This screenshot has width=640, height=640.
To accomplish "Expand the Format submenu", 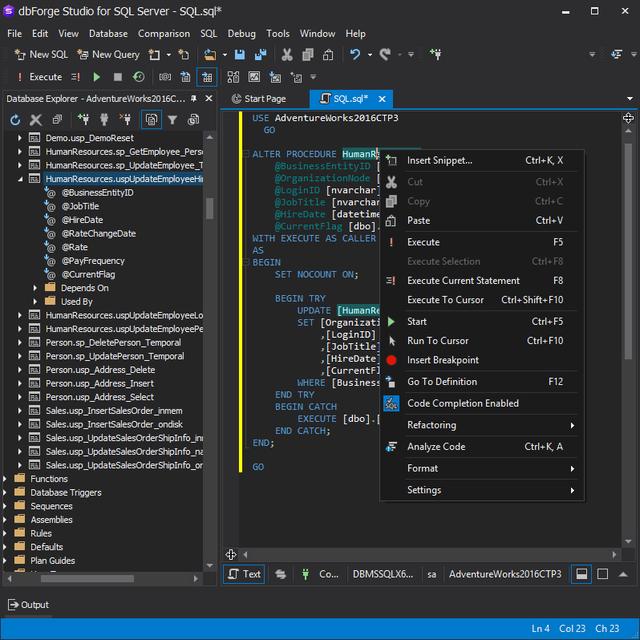I will point(482,469).
